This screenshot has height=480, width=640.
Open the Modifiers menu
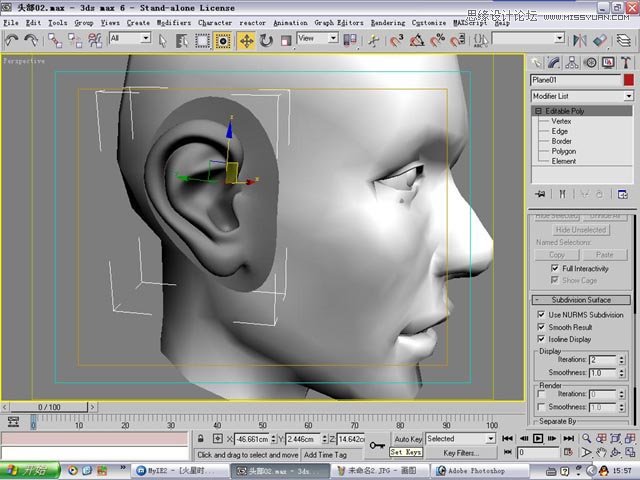pyautogui.click(x=173, y=23)
